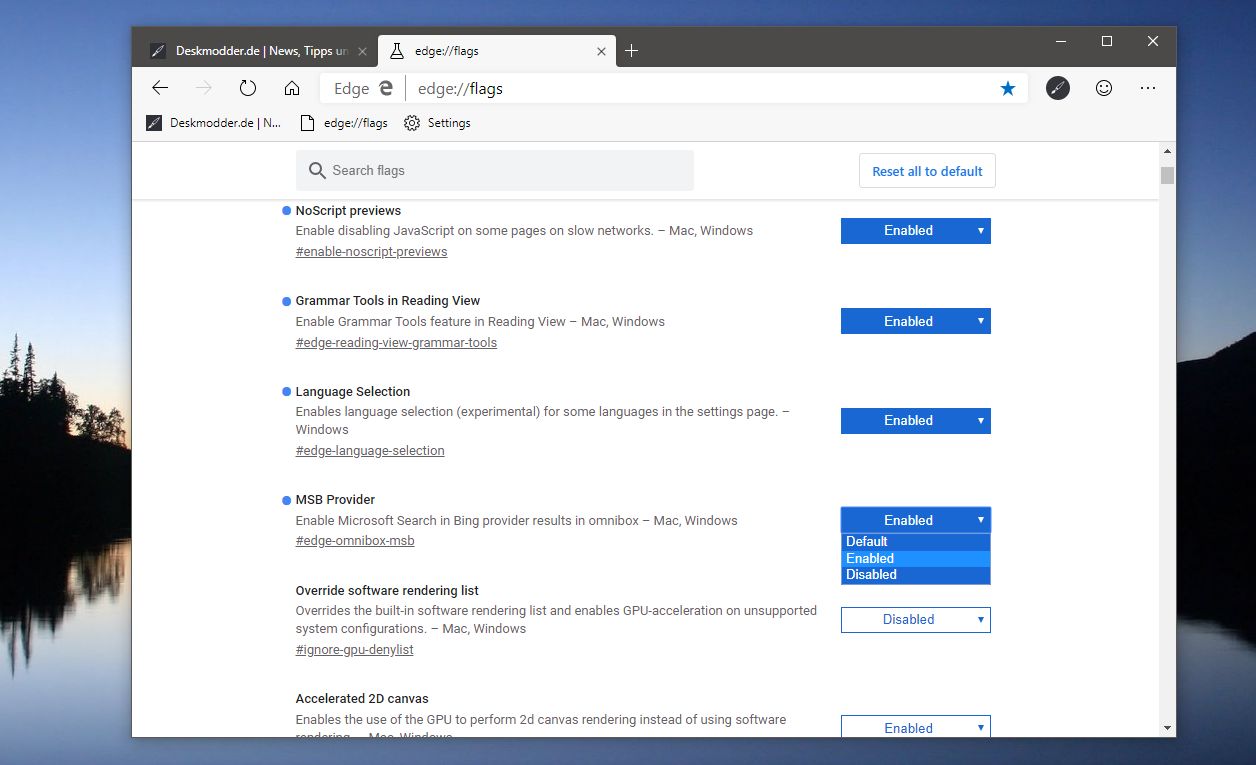Reload the page with refresh icon
The width and height of the screenshot is (1256, 765).
click(x=248, y=88)
